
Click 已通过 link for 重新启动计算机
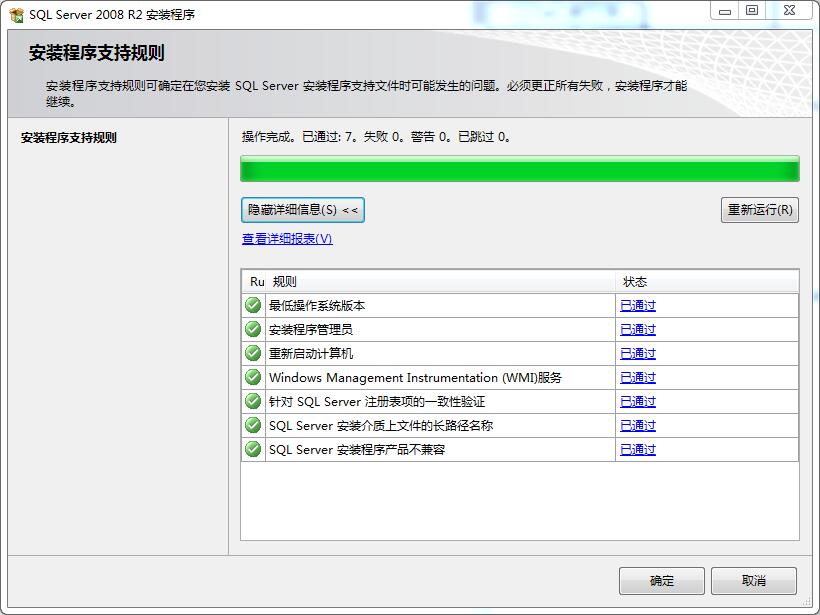coord(637,354)
